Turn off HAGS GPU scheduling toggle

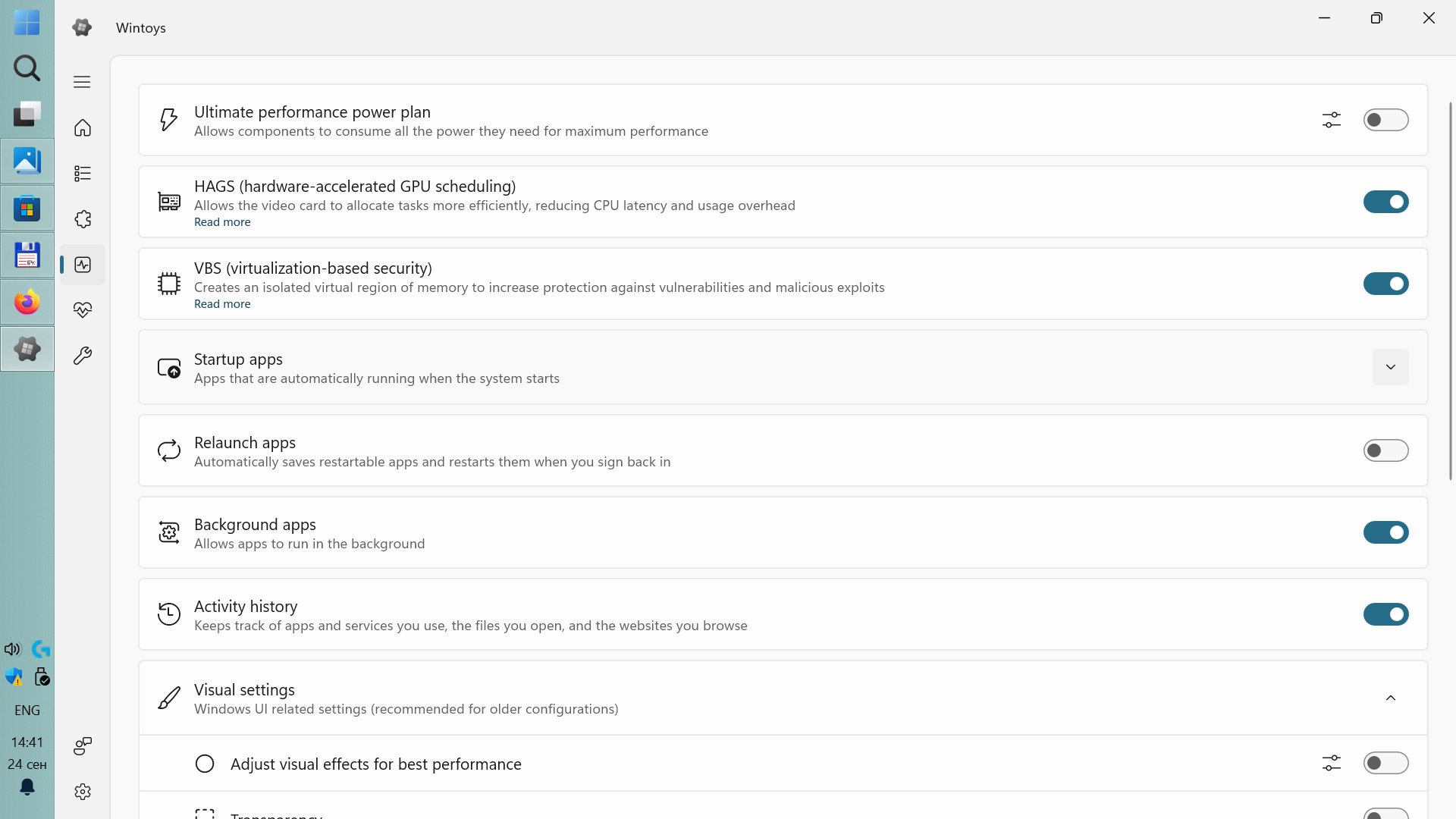[1385, 202]
